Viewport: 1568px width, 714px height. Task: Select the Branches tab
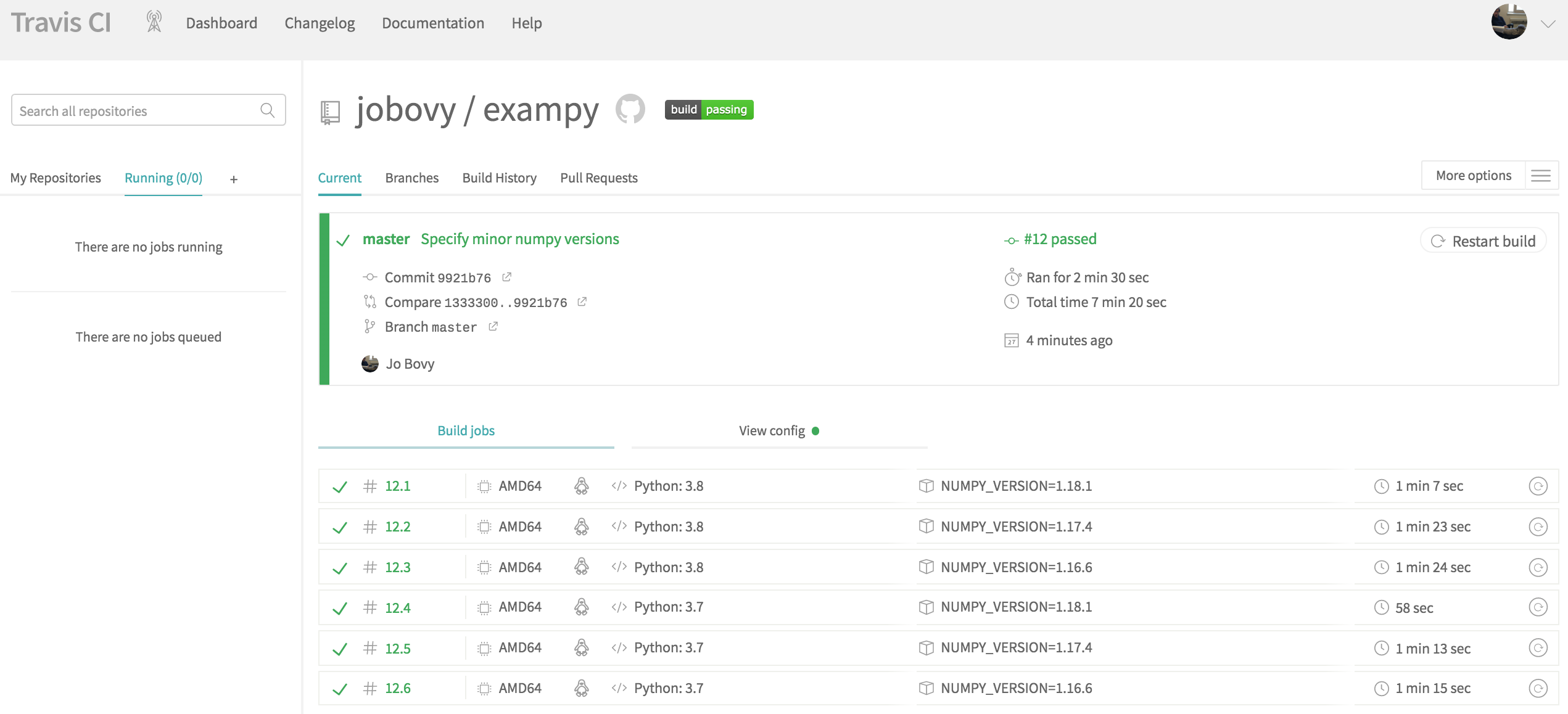tap(412, 177)
